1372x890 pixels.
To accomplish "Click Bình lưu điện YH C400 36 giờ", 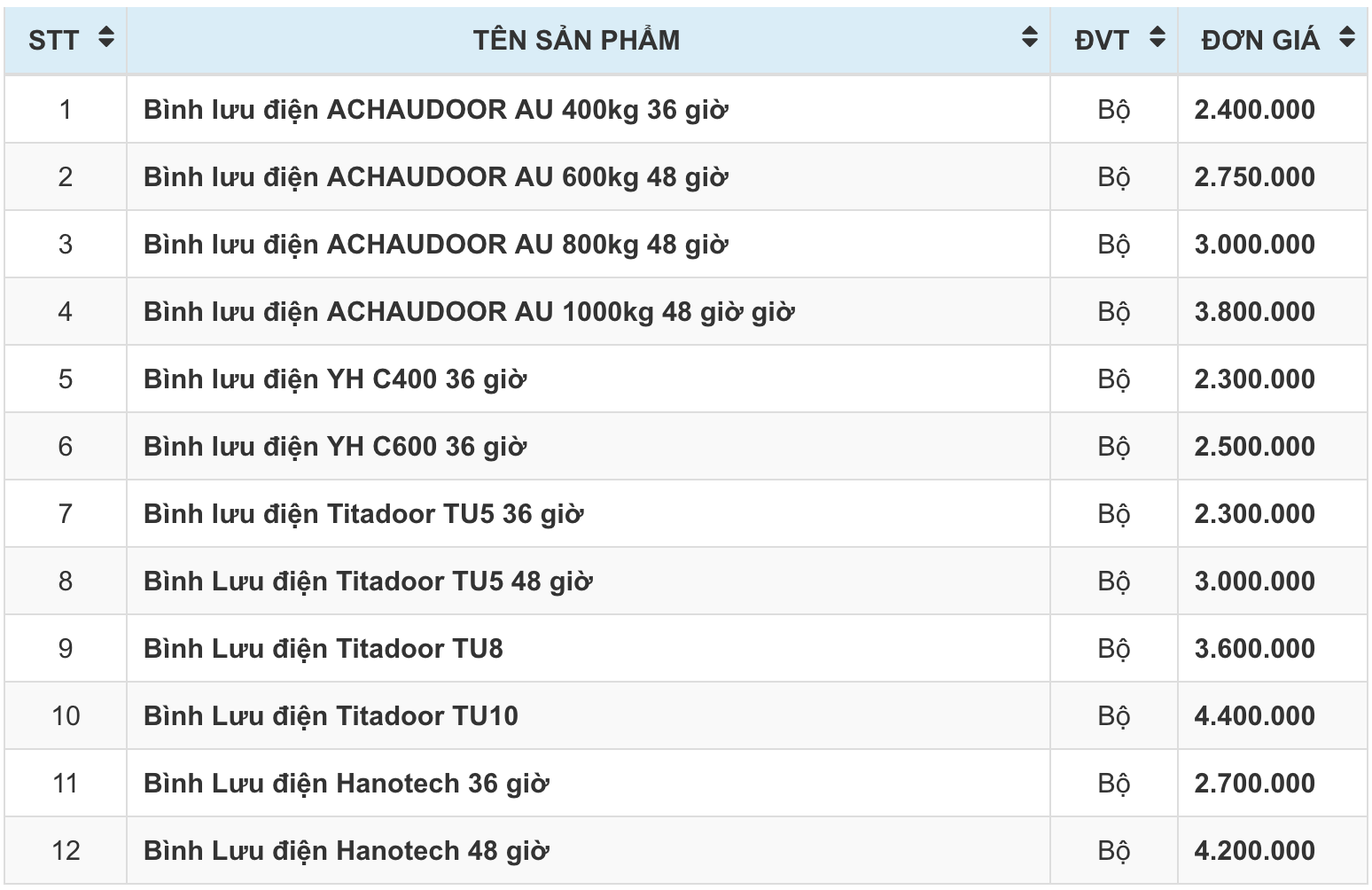I will [x=334, y=379].
